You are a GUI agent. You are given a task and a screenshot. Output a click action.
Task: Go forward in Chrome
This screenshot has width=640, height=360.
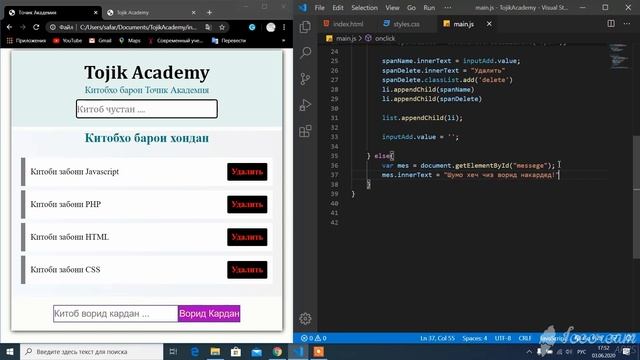pos(23,27)
